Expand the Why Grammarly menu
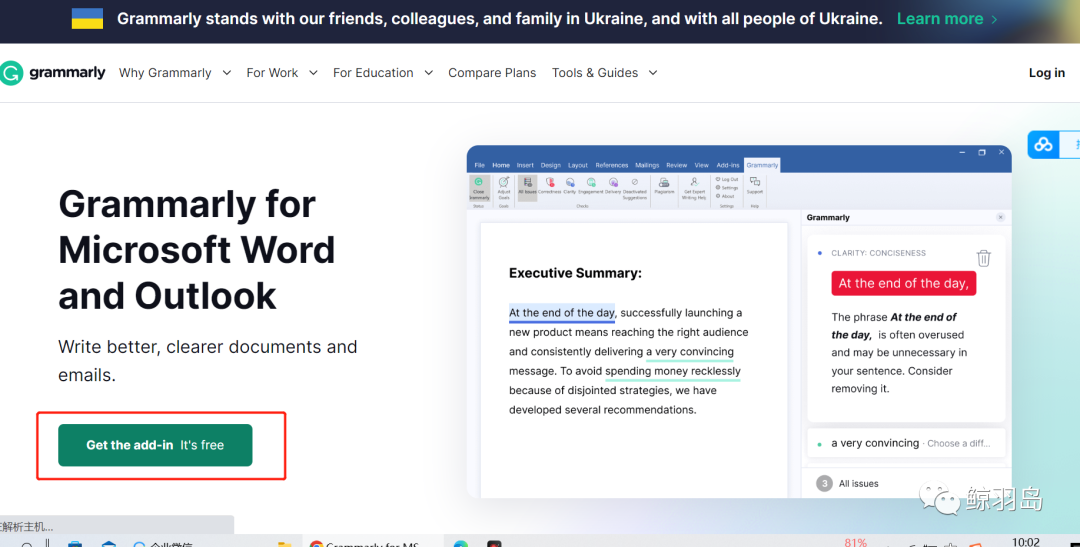Screen dimensions: 1080x547 click(174, 72)
